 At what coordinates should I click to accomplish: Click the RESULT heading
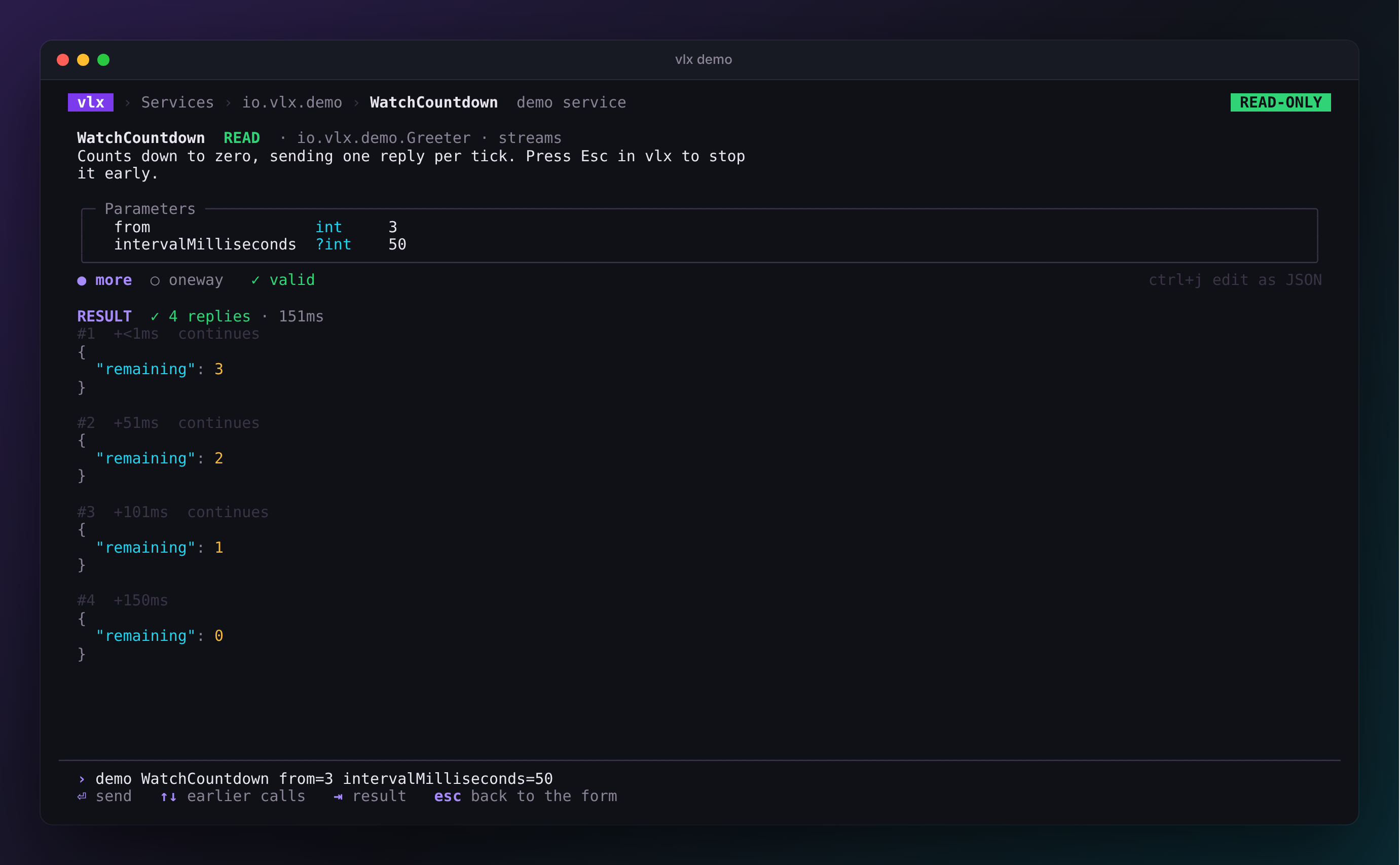pyautogui.click(x=104, y=316)
